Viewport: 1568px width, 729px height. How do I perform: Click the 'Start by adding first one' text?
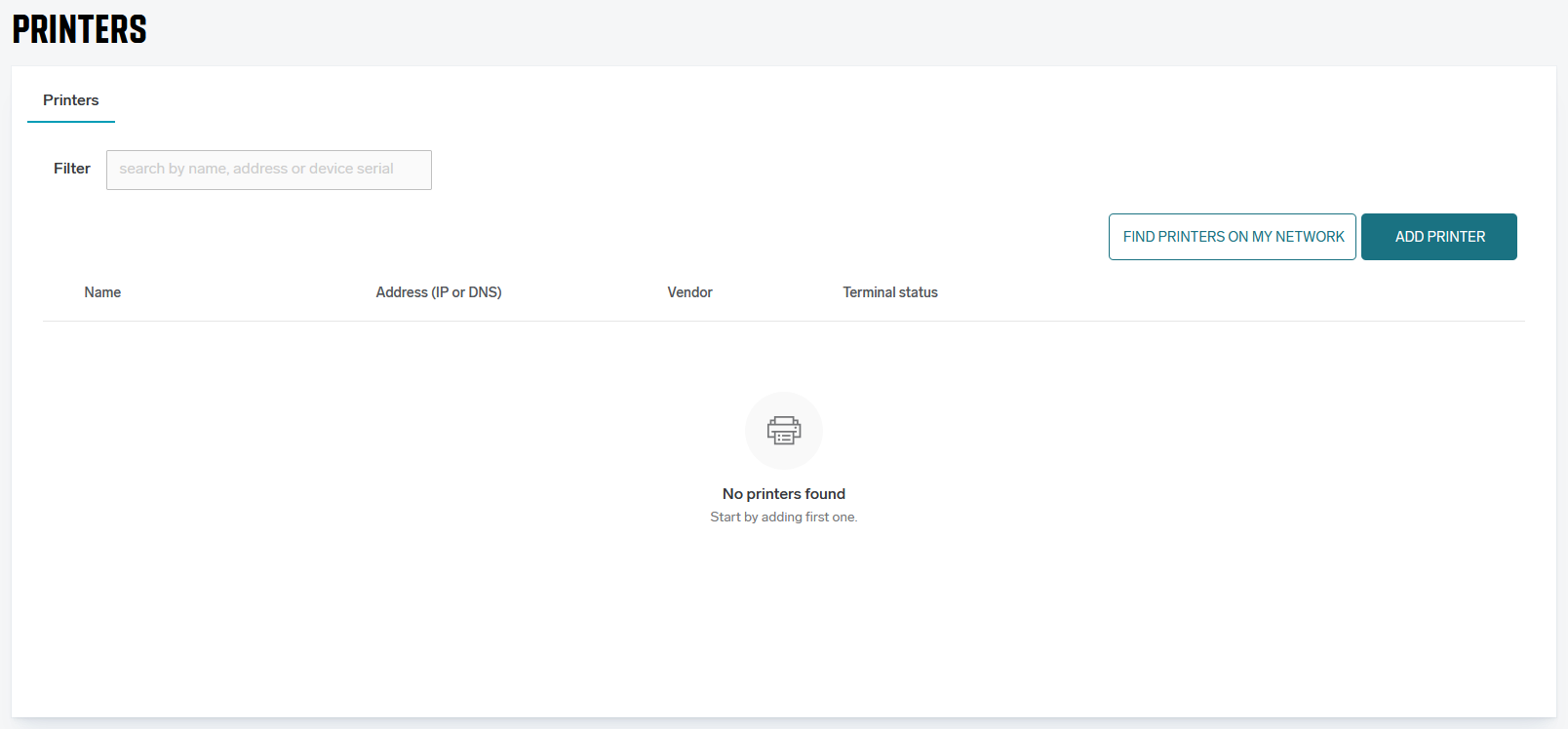click(783, 518)
